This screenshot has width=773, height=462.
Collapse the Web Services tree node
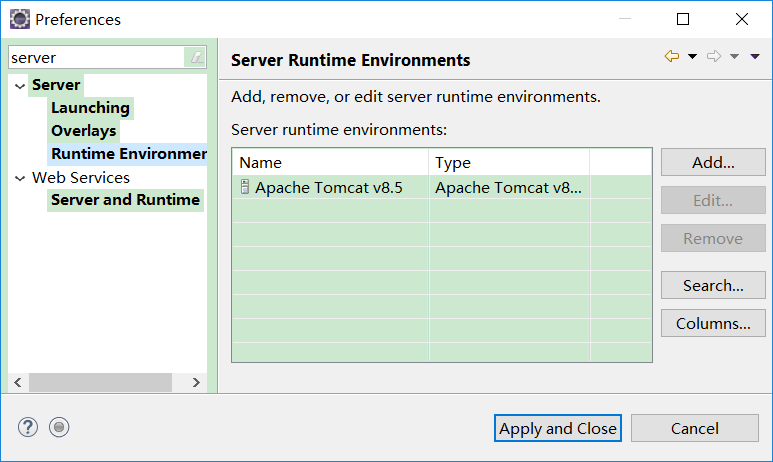[x=19, y=178]
